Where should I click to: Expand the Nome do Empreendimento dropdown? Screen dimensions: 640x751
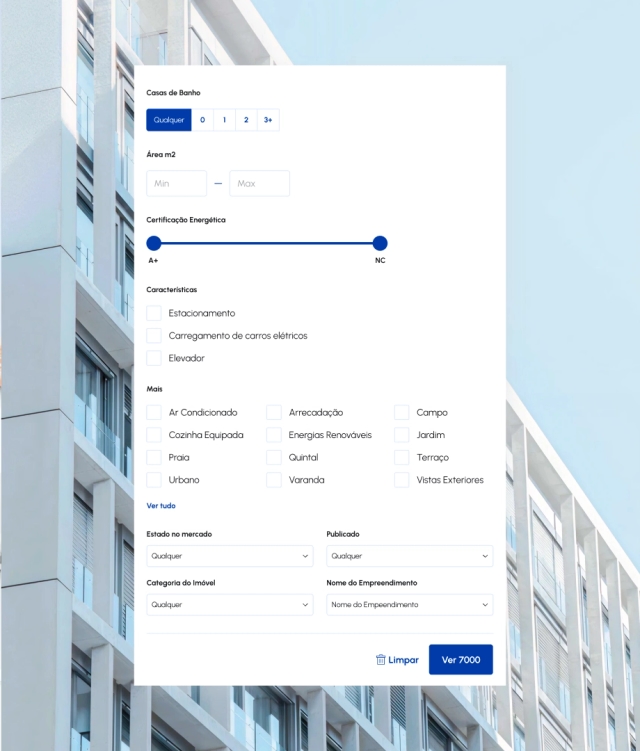pos(409,605)
